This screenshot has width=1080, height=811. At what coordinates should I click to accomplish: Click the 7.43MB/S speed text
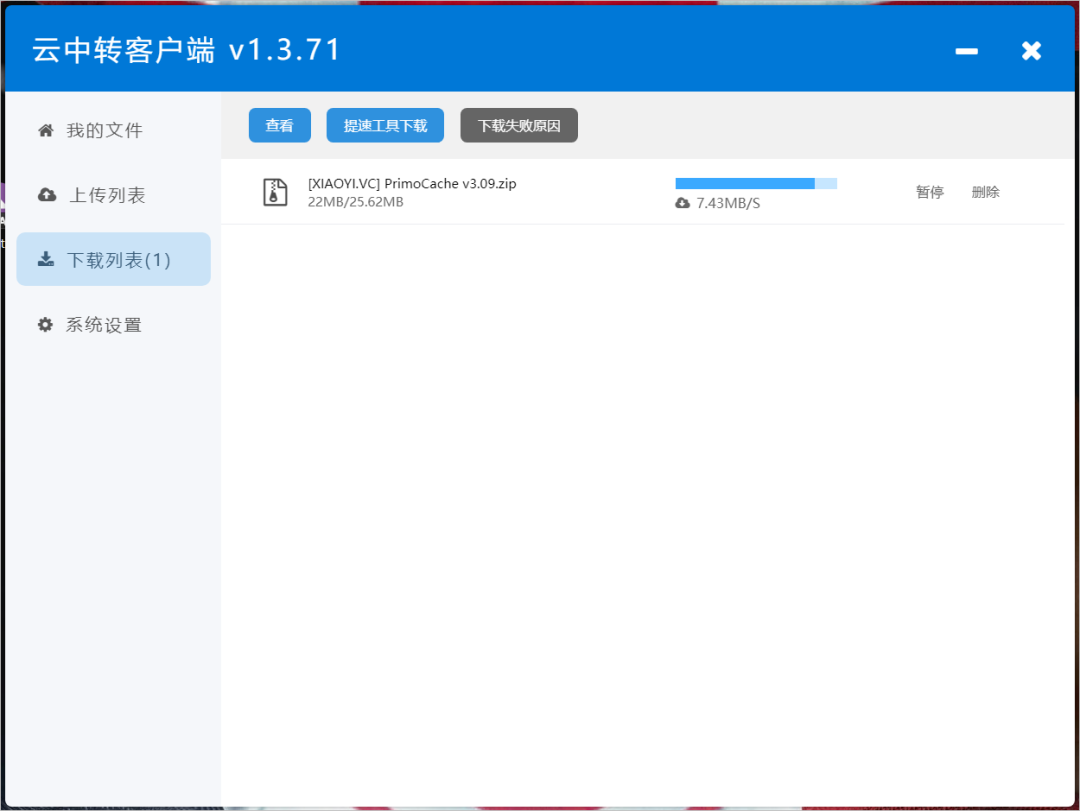(728, 203)
